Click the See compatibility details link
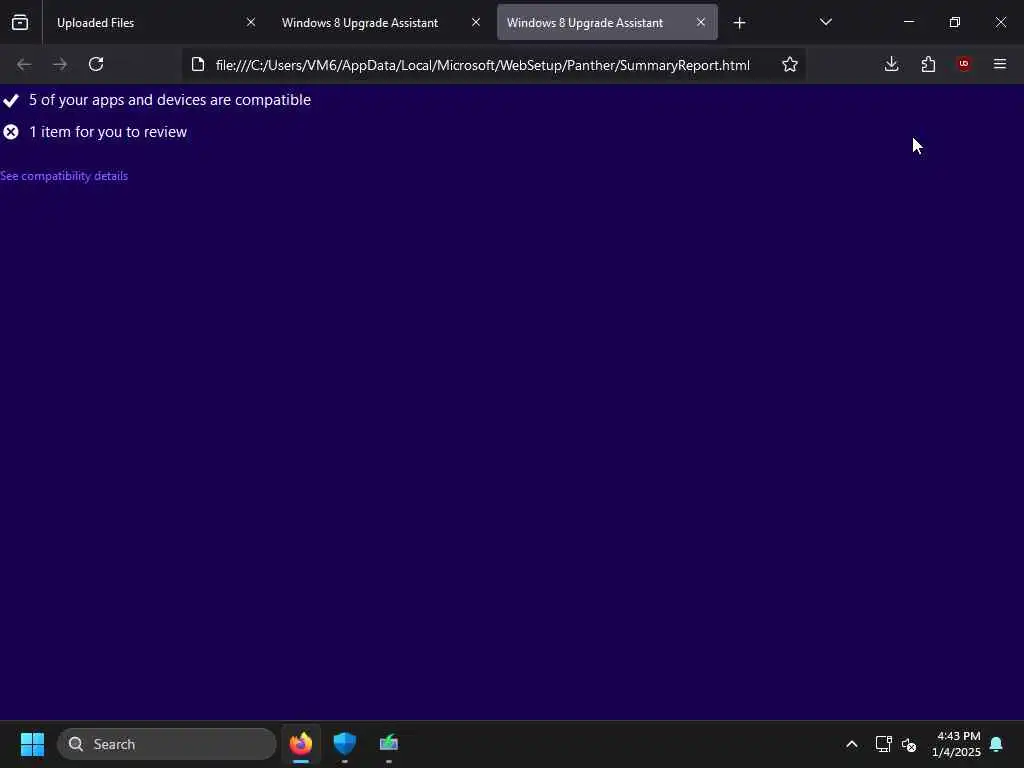 tap(64, 176)
